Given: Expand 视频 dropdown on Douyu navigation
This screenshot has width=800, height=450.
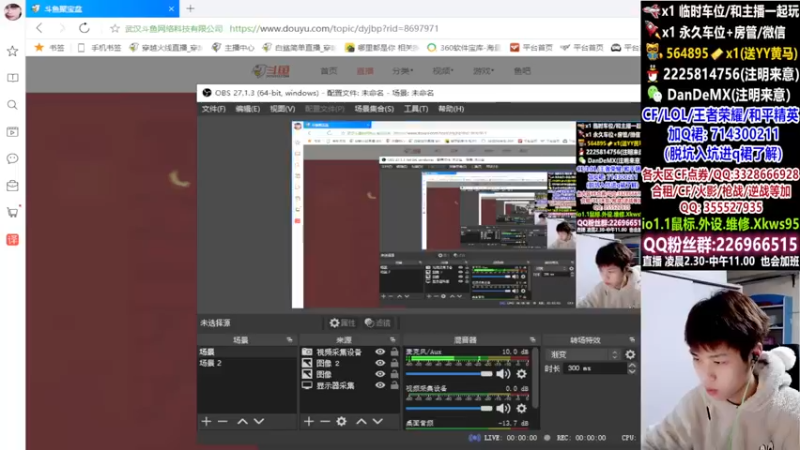Looking at the screenshot, I should pyautogui.click(x=443, y=71).
